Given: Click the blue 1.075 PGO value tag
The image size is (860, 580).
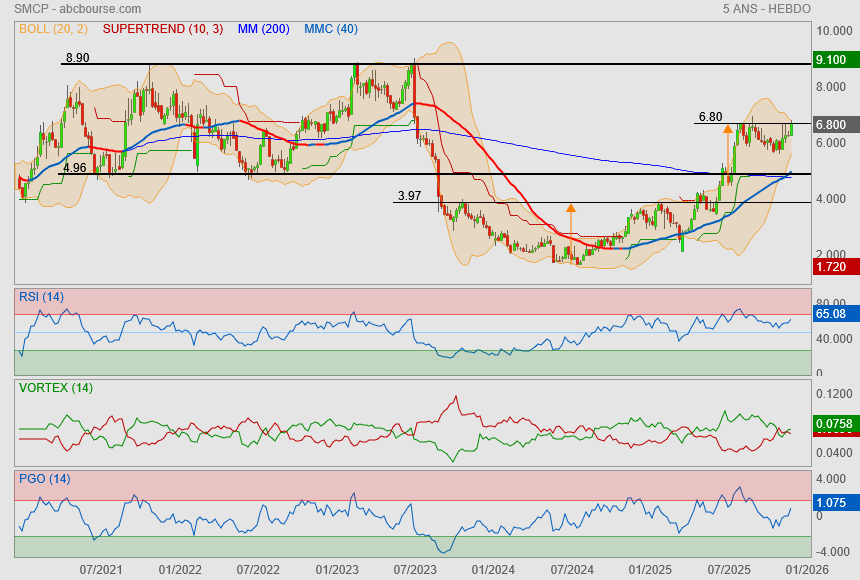Looking at the screenshot, I should pyautogui.click(x=832, y=504).
